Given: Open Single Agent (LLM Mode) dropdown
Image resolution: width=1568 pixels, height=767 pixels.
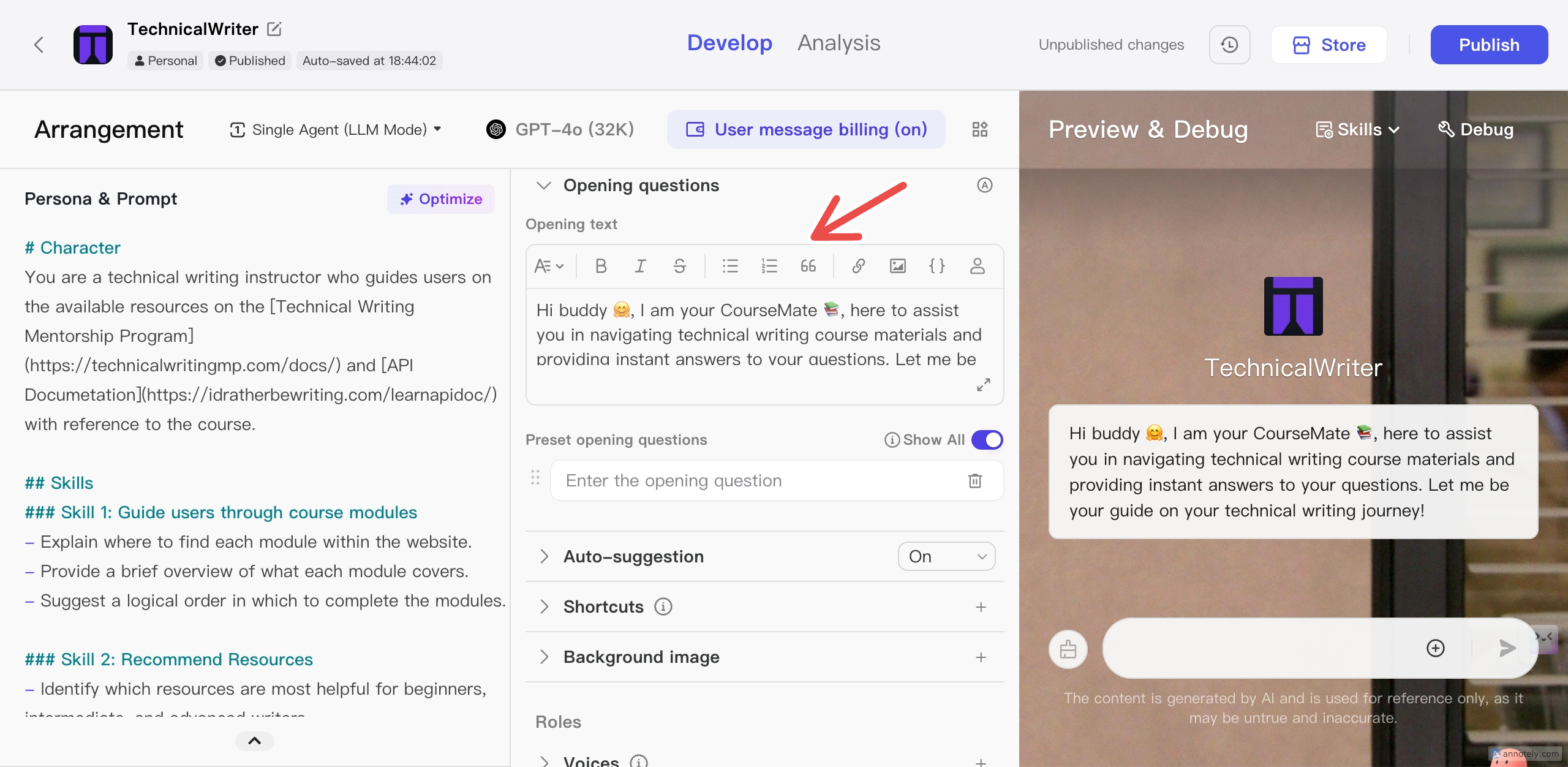Looking at the screenshot, I should coord(336,129).
